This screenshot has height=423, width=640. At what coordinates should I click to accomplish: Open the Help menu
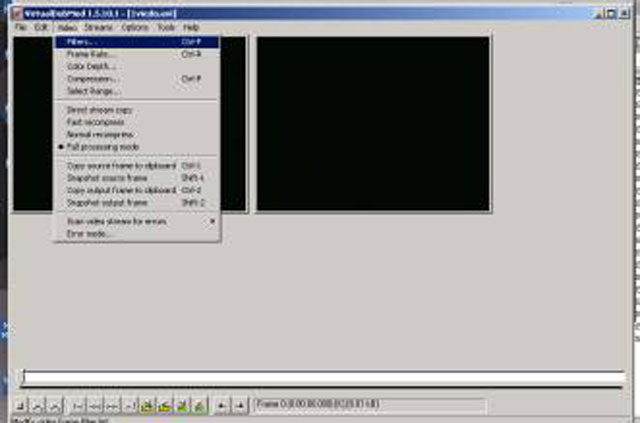tap(191, 27)
